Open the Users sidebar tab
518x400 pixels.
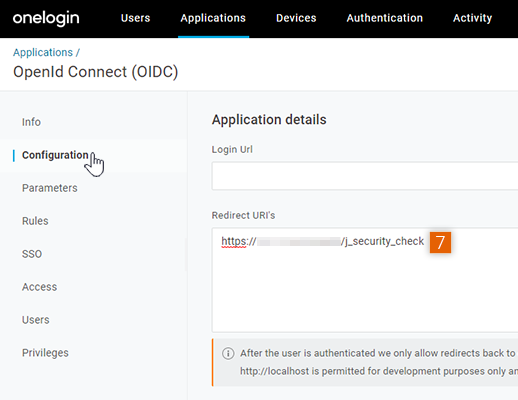pyautogui.click(x=36, y=320)
